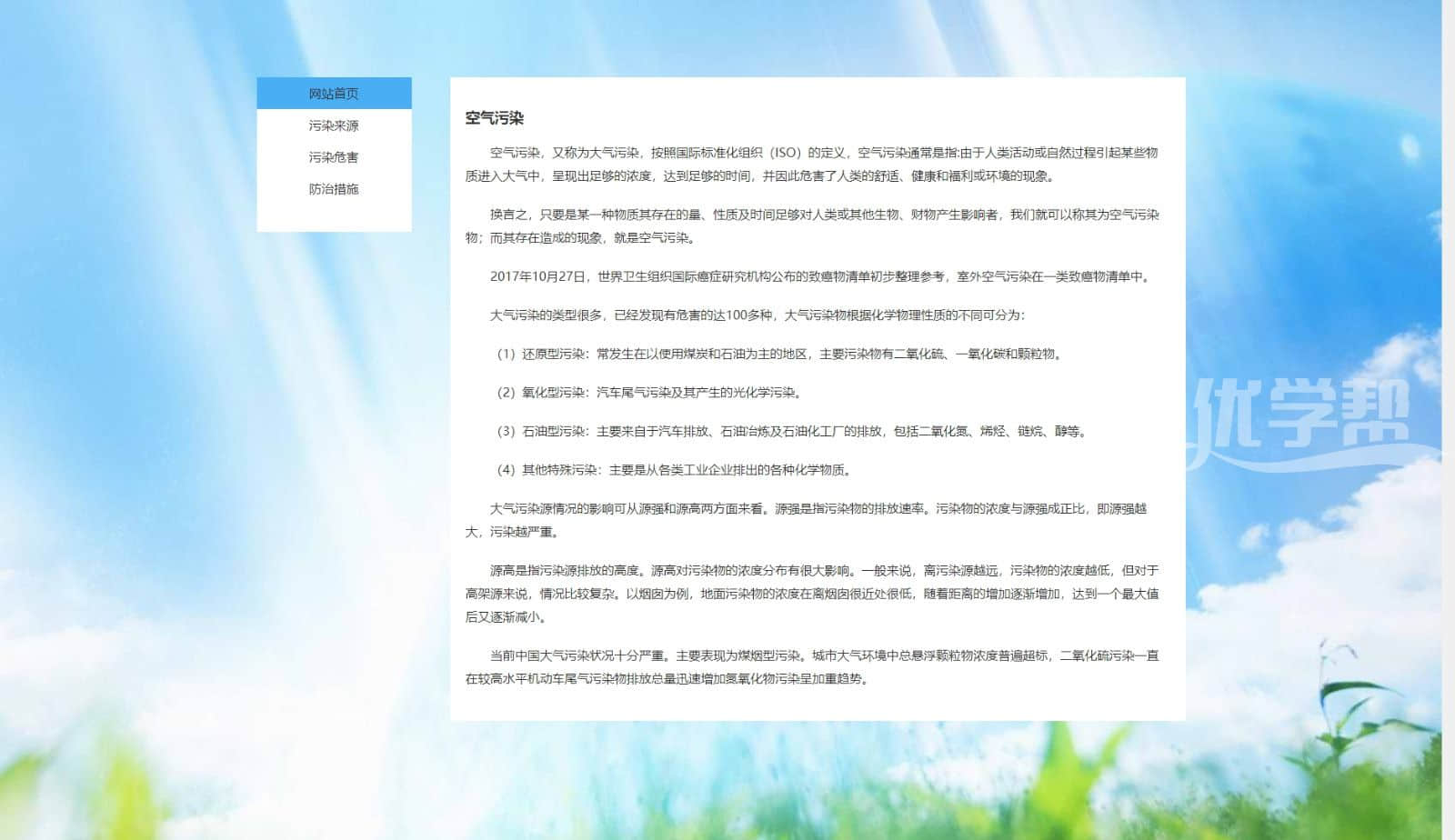
Task: Click list item (4) 其他特殊污染
Action: pos(673,470)
